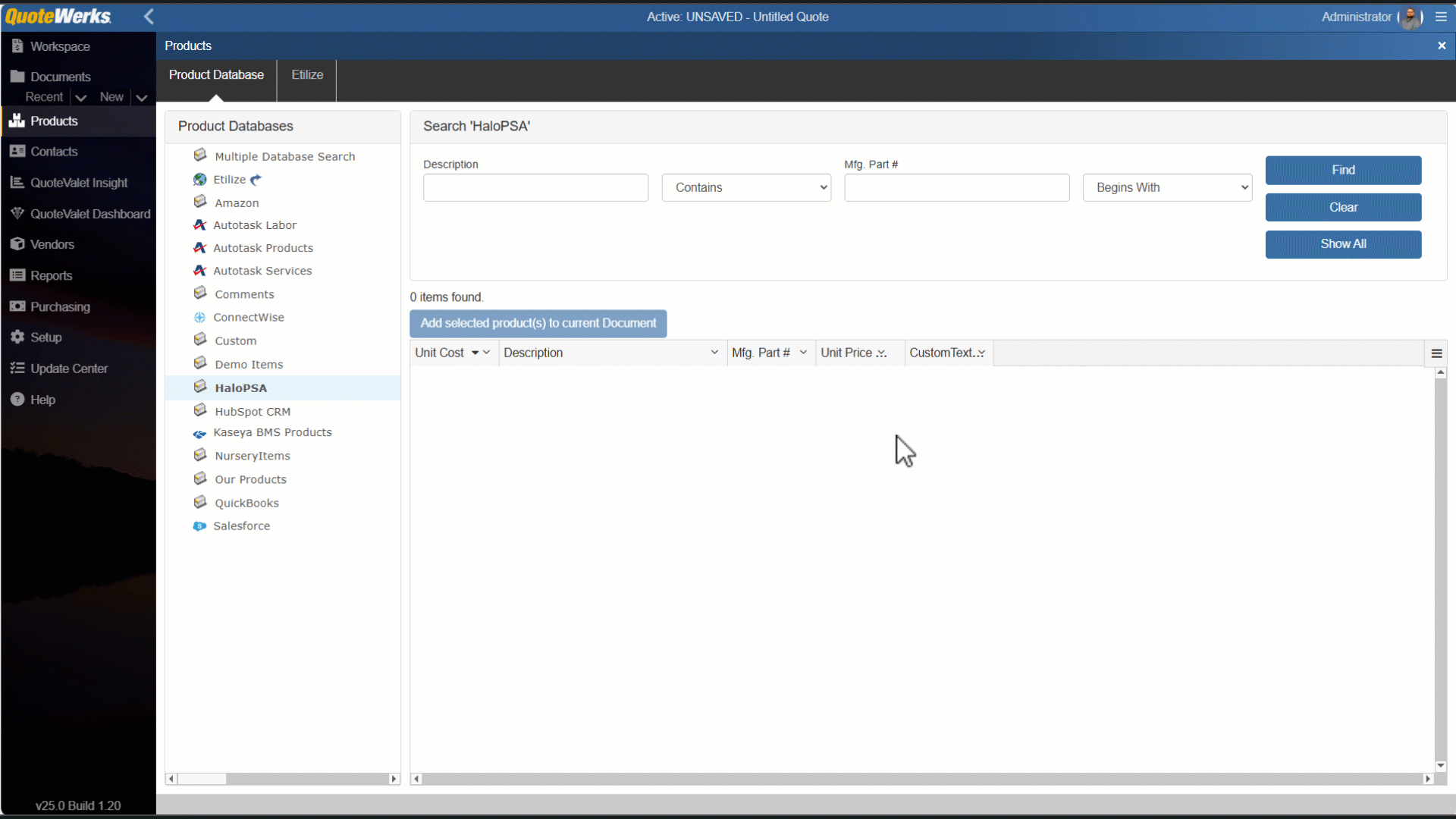Add selected product(s) to current Document
This screenshot has width=1456, height=819.
(538, 323)
